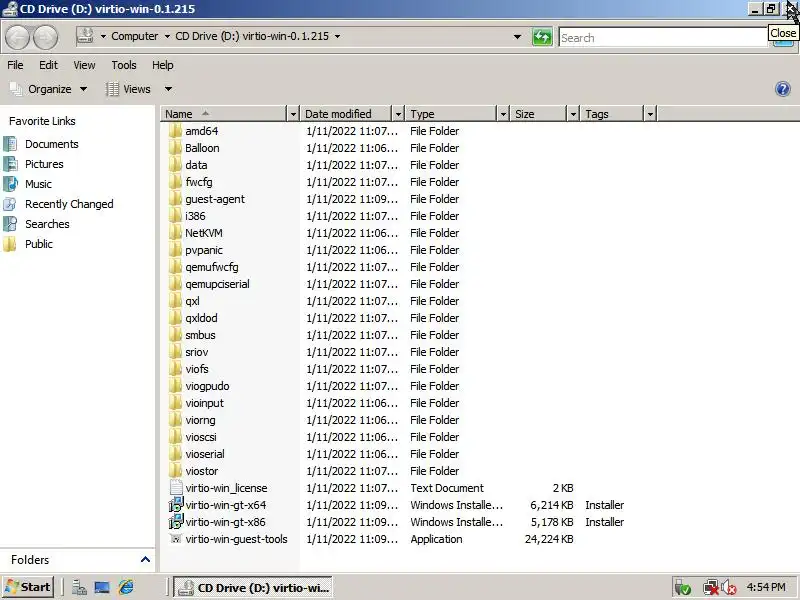Viewport: 800px width, 600px height.
Task: Click the CD Drive (D:) breadcrumb segment
Action: pyautogui.click(x=252, y=36)
